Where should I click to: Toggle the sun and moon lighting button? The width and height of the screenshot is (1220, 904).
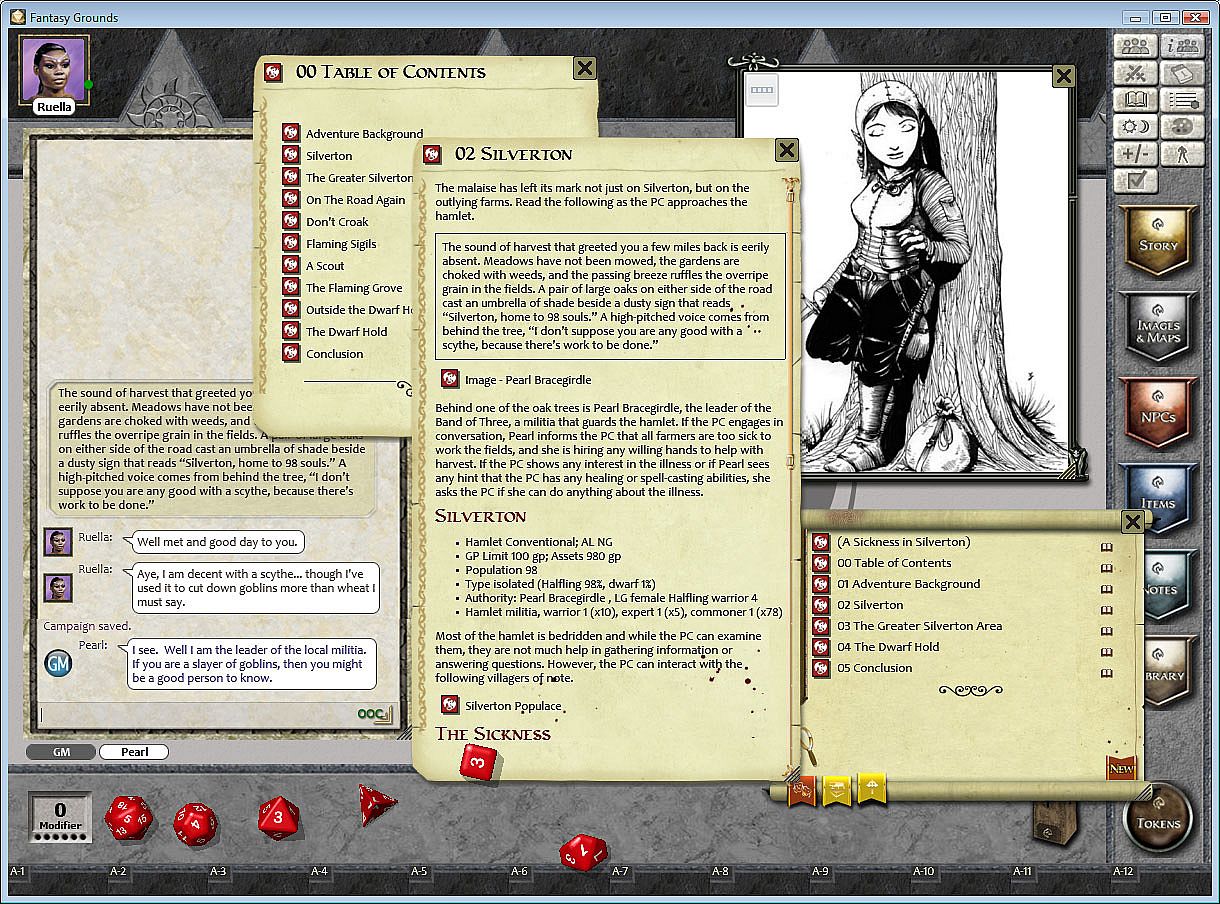click(x=1135, y=127)
